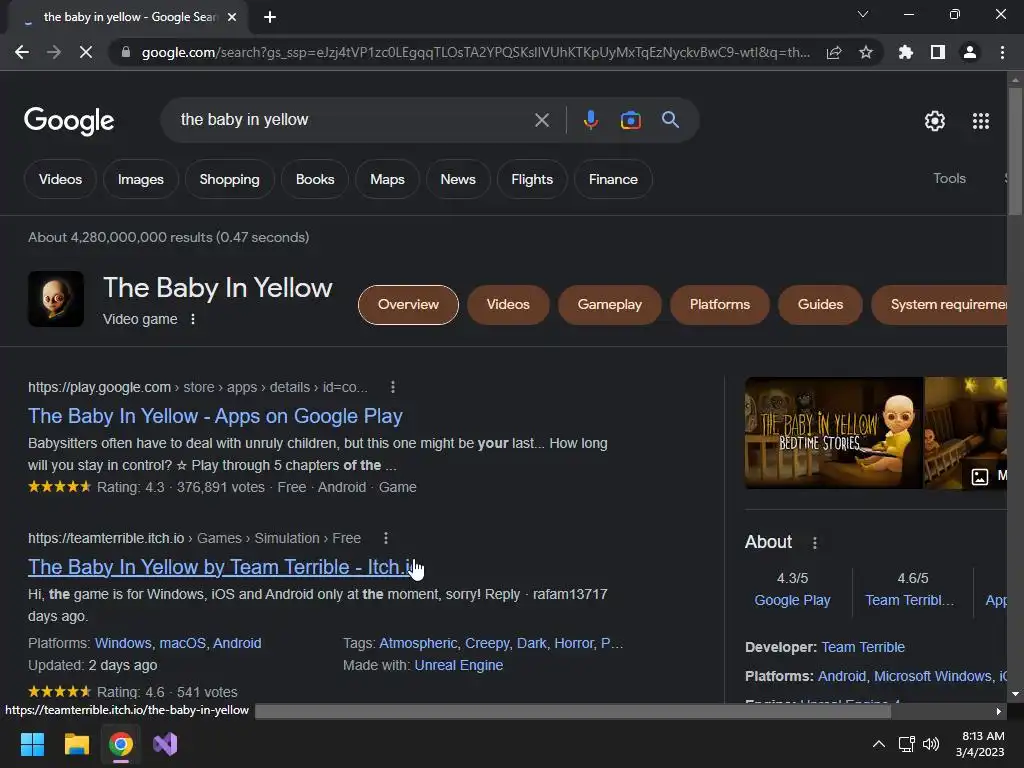Switch to the Books filter
This screenshot has height=768, width=1024.
click(x=315, y=179)
